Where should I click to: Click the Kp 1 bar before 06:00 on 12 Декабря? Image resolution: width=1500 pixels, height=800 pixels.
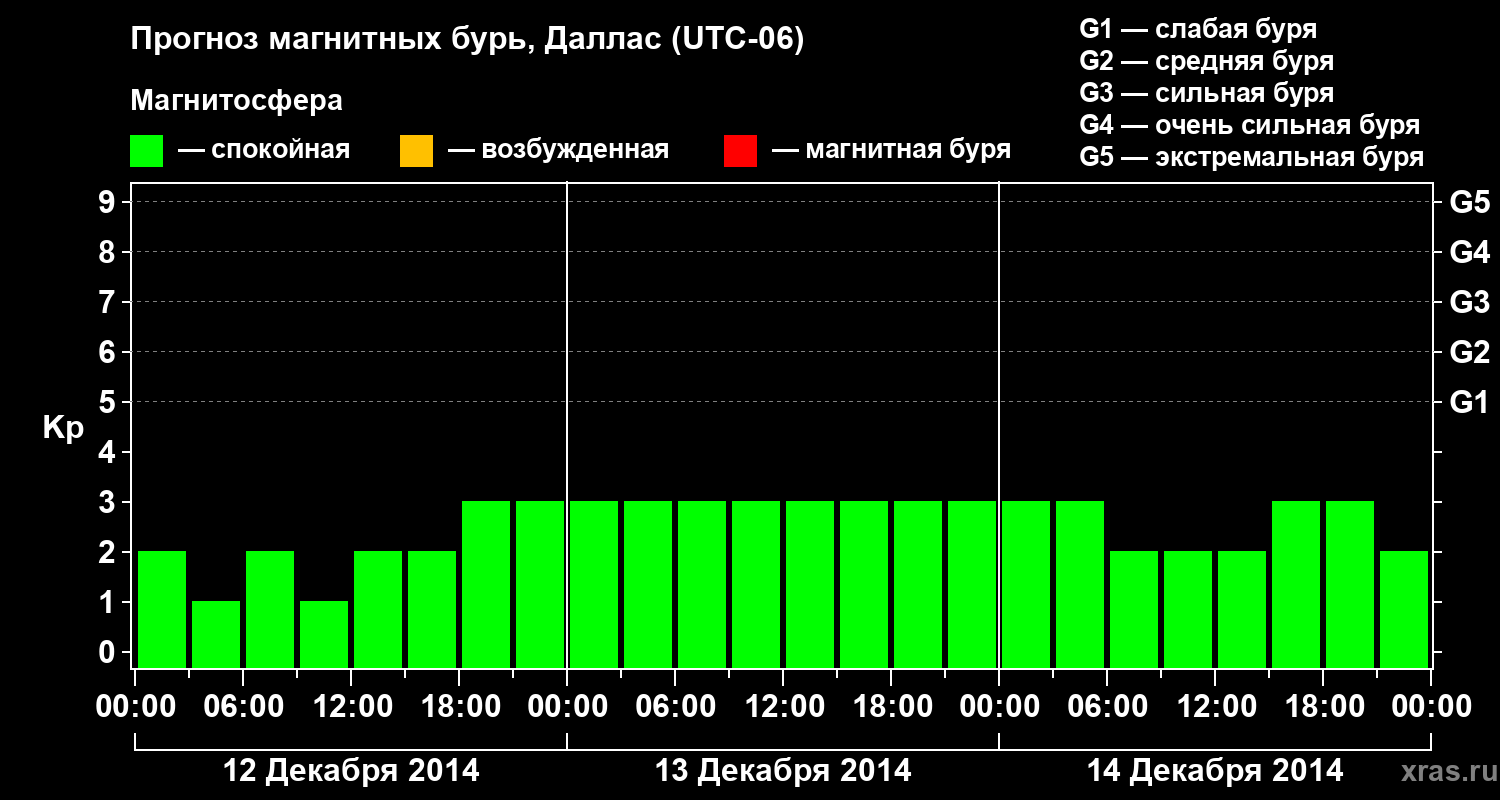click(216, 634)
